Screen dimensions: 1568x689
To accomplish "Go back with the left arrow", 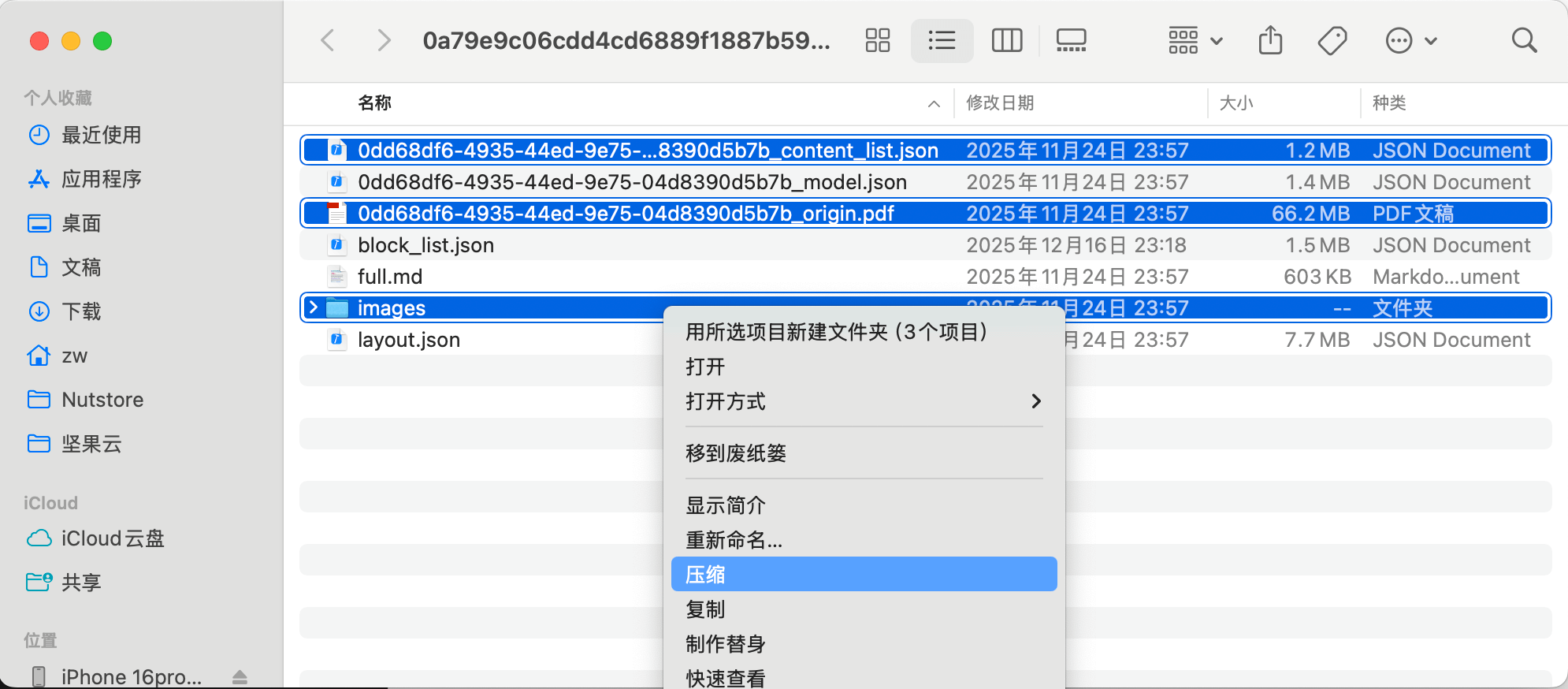I will click(x=329, y=40).
